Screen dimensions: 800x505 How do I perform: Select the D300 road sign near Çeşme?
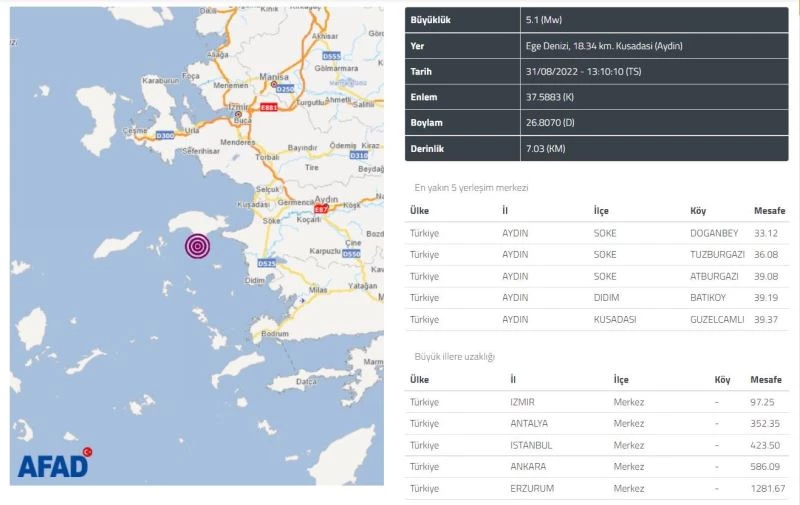165,135
